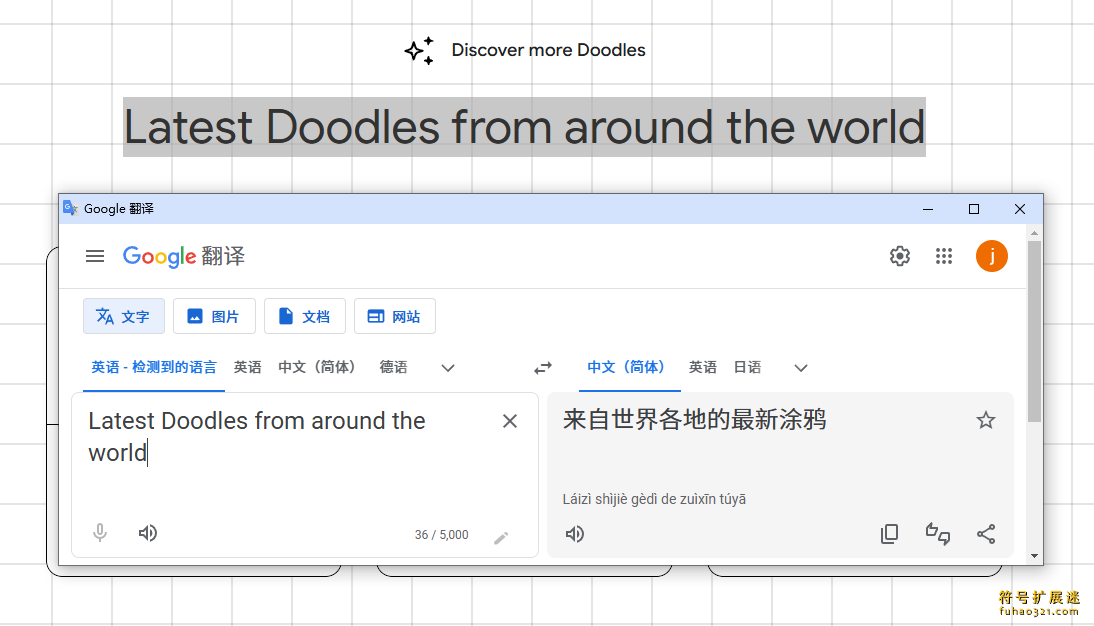This screenshot has width=1094, height=626.
Task: Click the 36 / 5,000 character counter
Action: coord(442,535)
